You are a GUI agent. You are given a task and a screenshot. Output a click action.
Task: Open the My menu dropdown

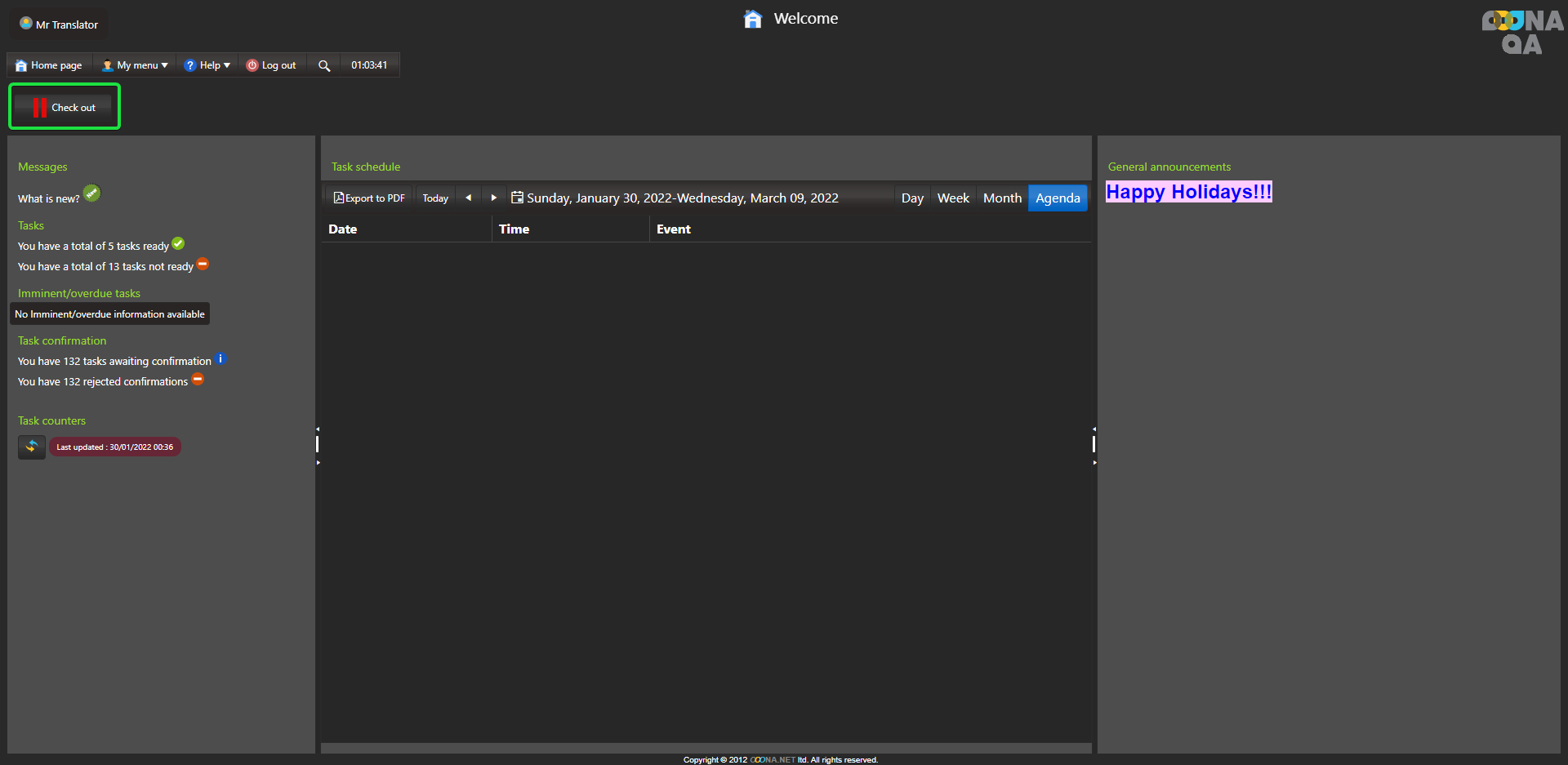tap(135, 65)
